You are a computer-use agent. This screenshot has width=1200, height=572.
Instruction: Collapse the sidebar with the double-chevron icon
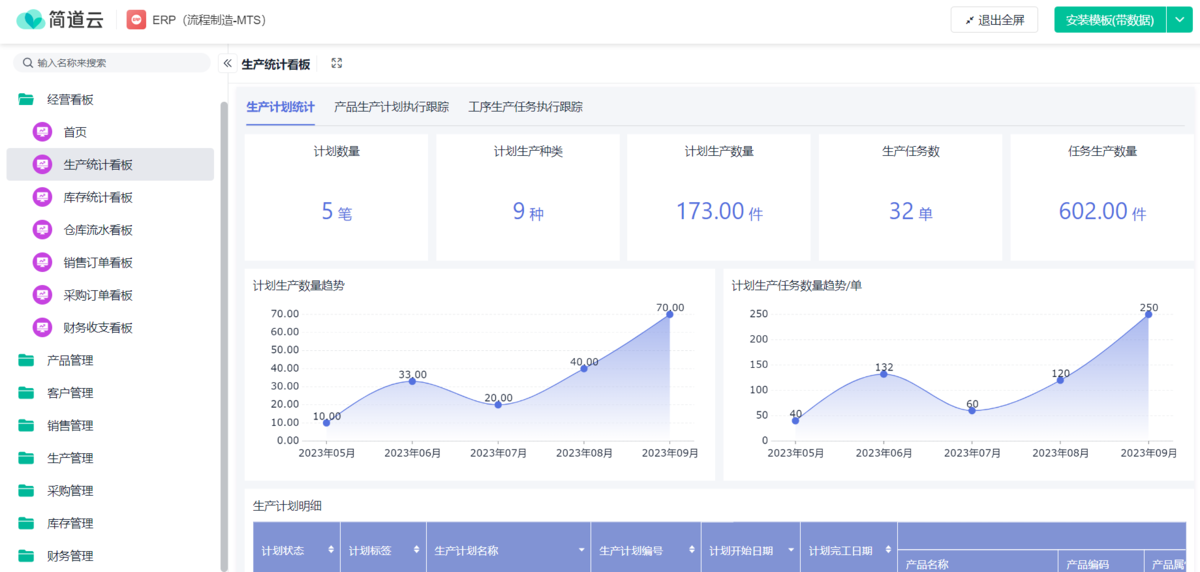click(x=227, y=63)
